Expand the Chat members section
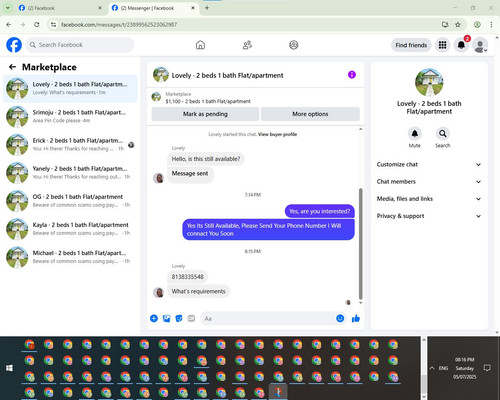This screenshot has height=400, width=500. coord(429,182)
